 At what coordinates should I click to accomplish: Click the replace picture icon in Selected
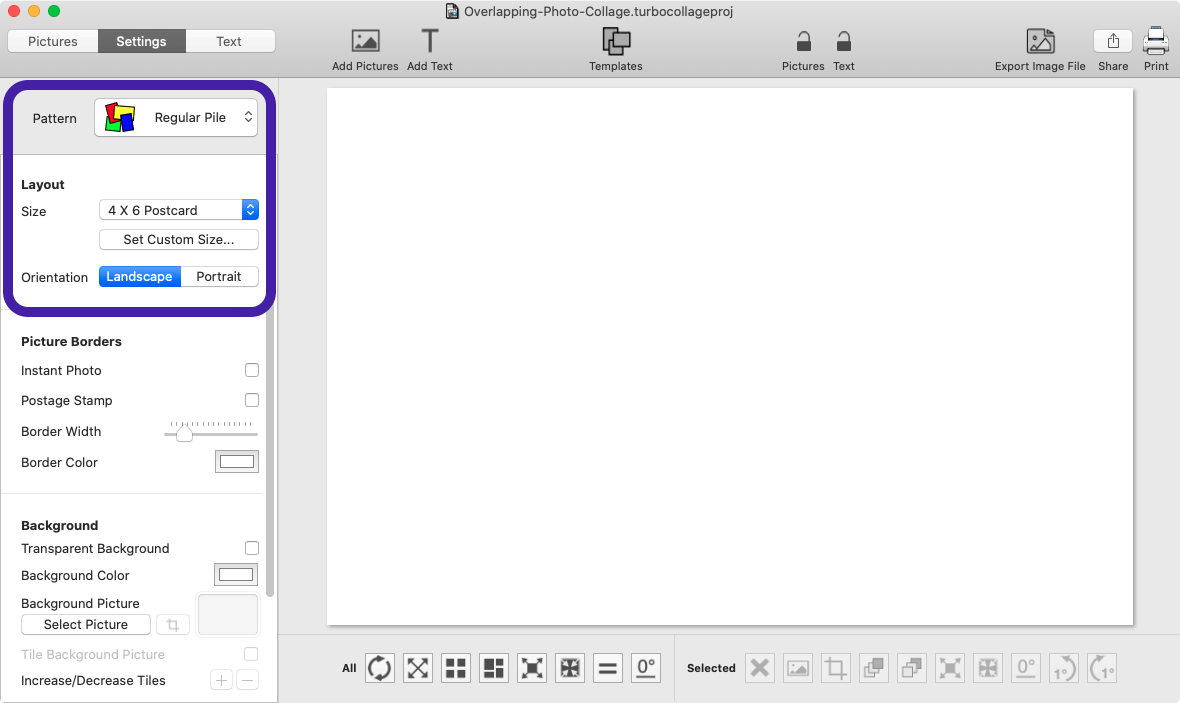[798, 668]
